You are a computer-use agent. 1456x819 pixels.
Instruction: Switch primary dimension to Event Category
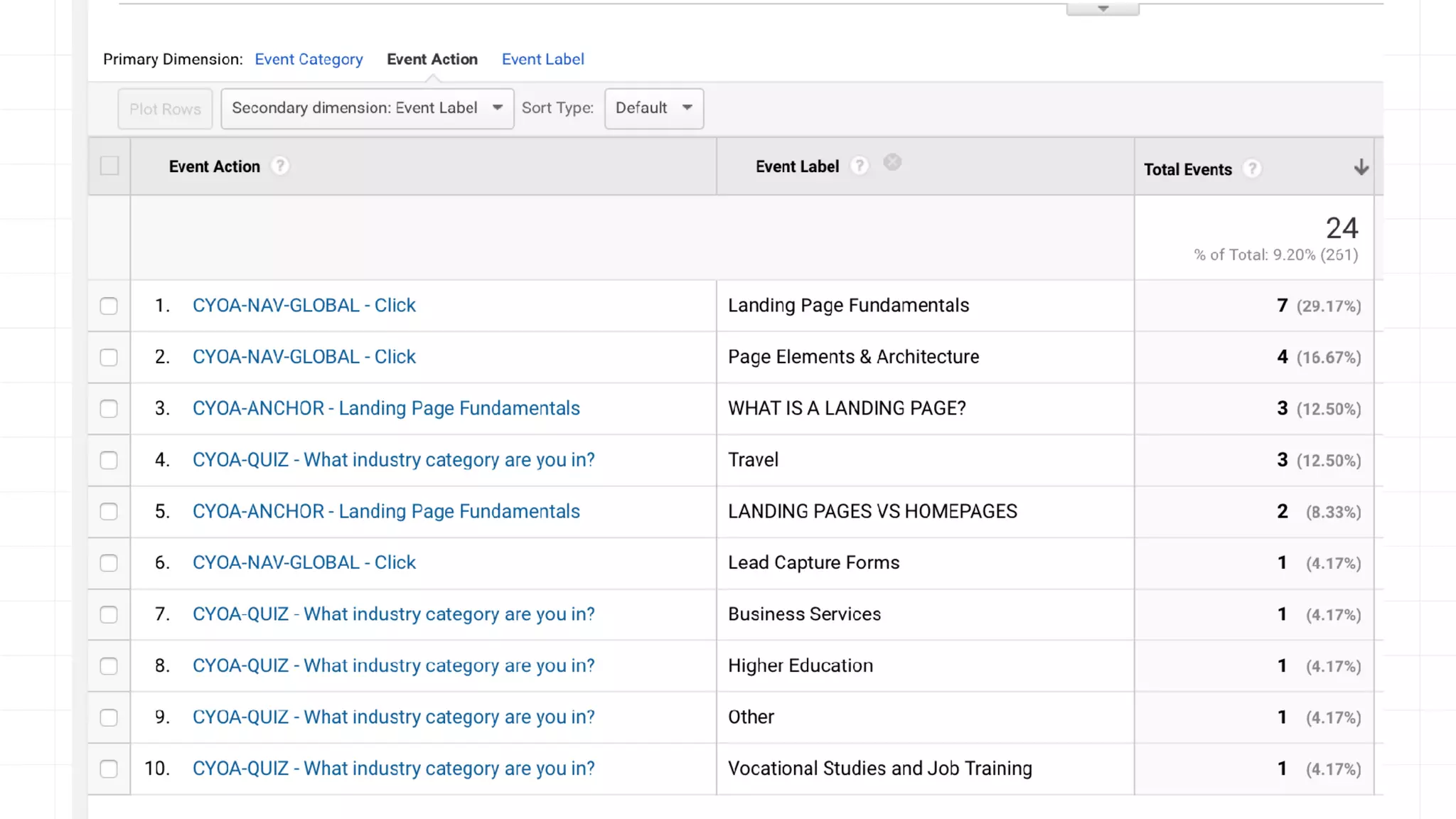click(x=309, y=59)
